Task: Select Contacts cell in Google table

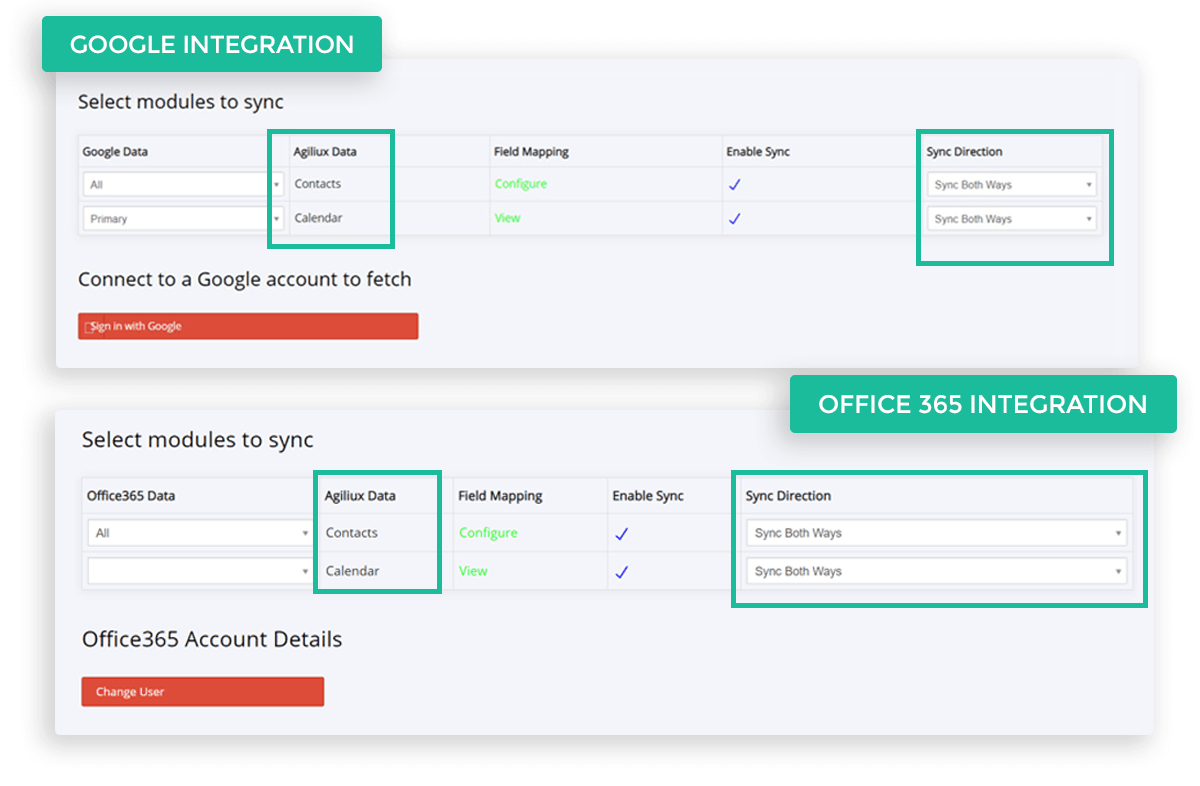Action: point(318,184)
